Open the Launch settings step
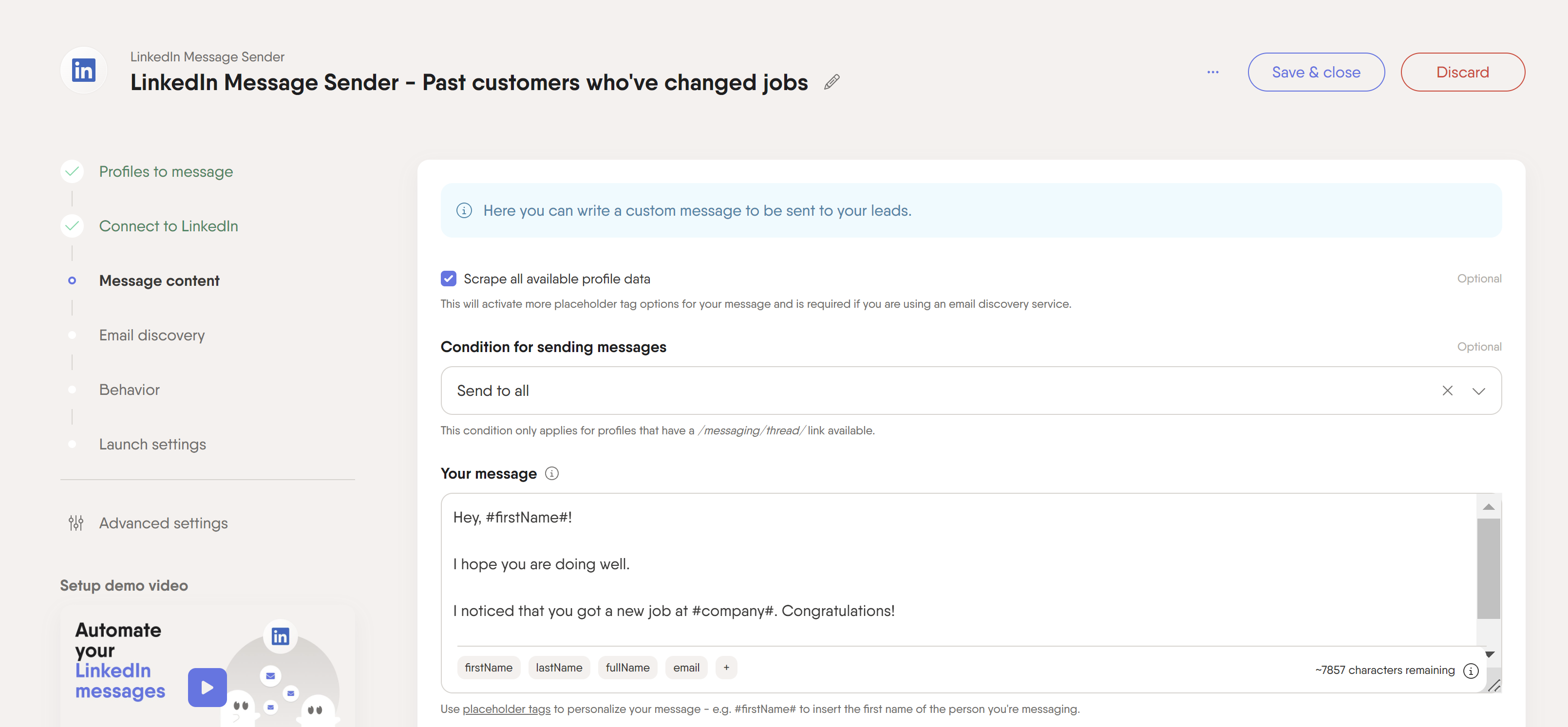Viewport: 1568px width, 727px height. pos(152,445)
